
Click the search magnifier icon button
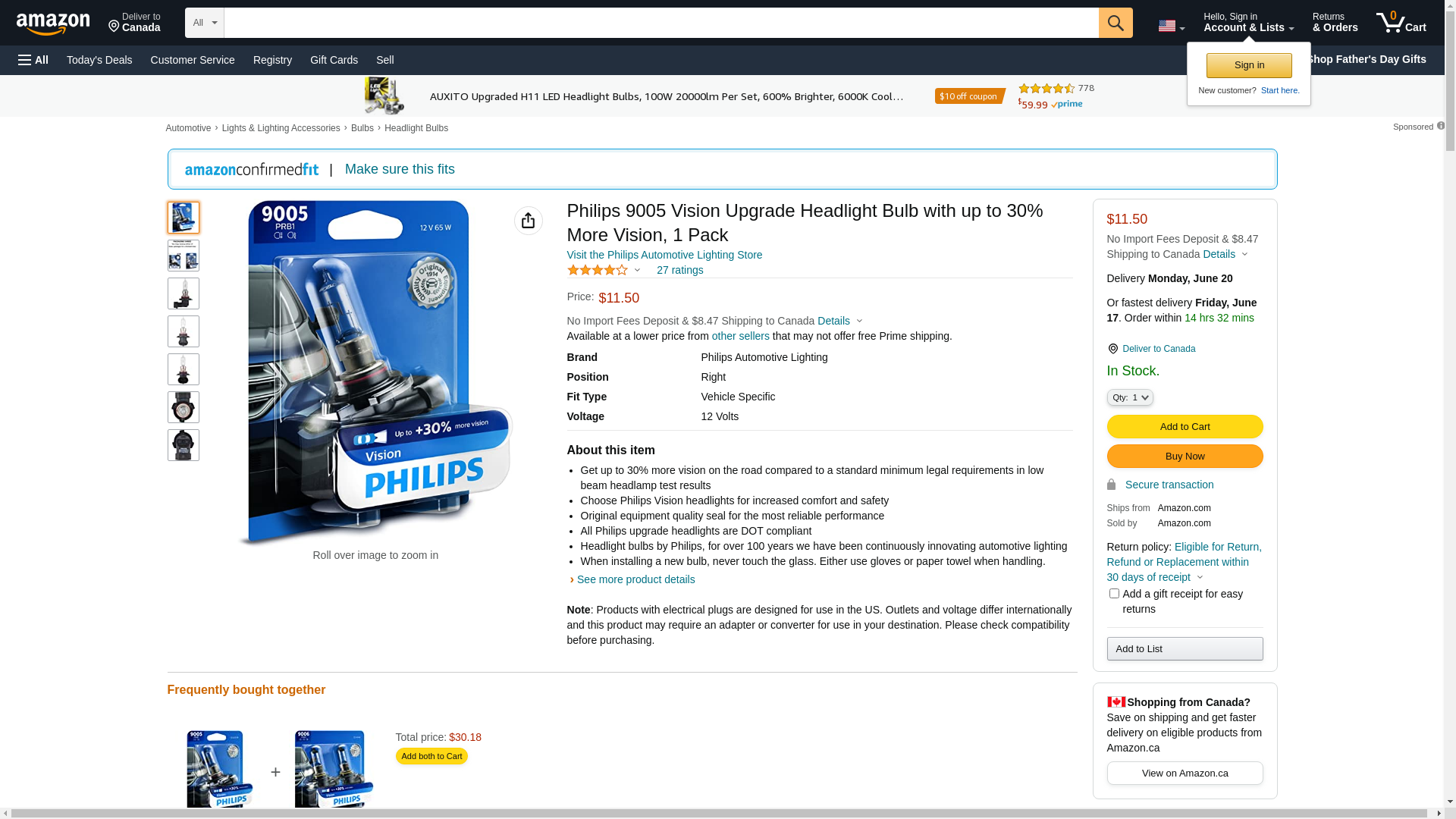tap(1116, 23)
